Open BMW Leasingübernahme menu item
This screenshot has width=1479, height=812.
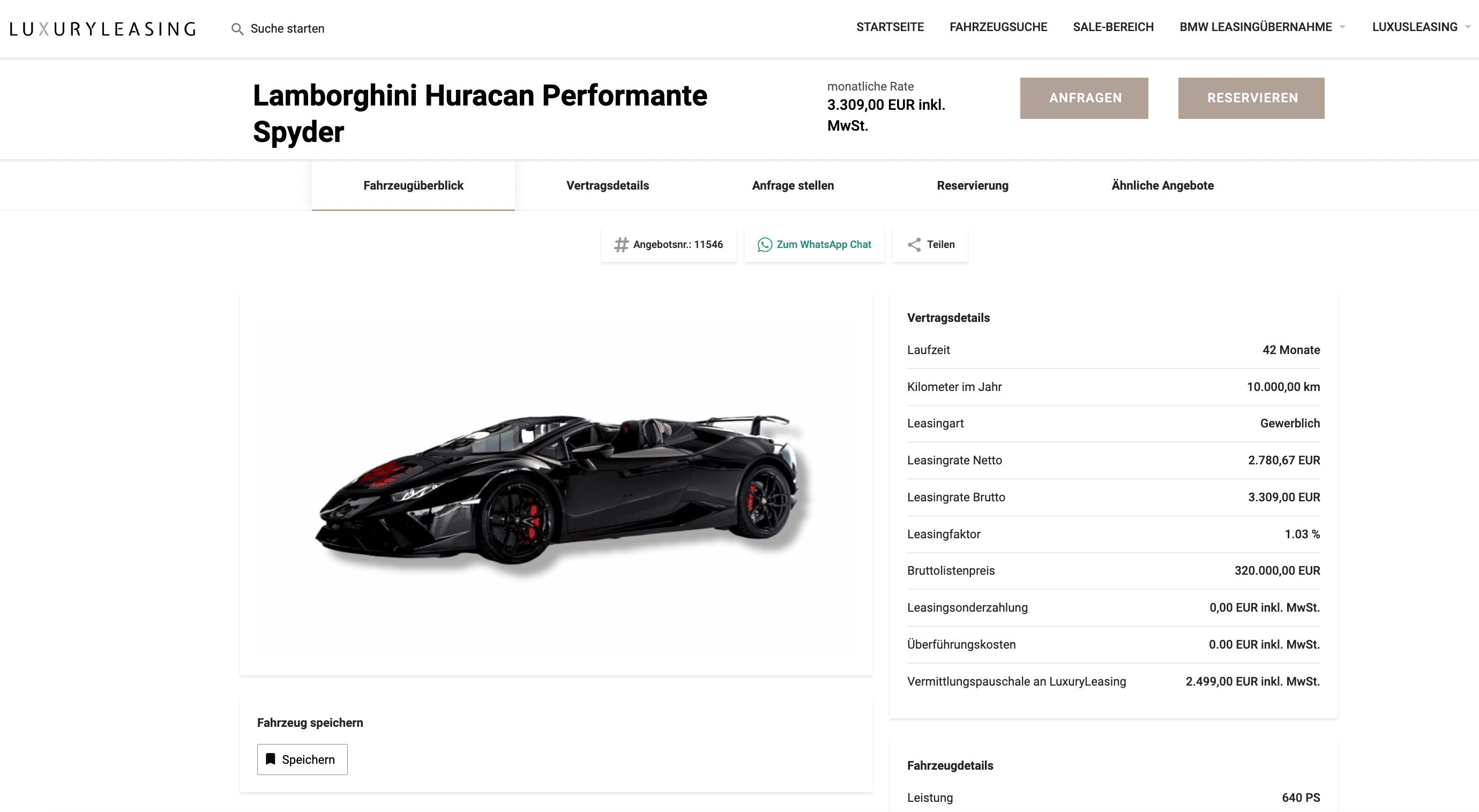coord(1256,27)
